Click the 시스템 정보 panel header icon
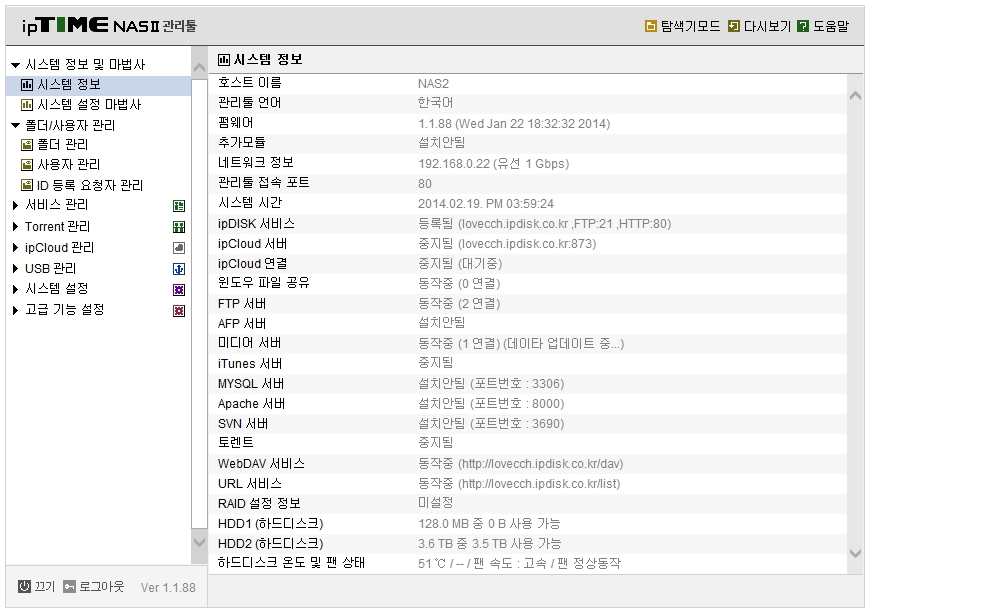The image size is (985, 613). click(x=224, y=60)
